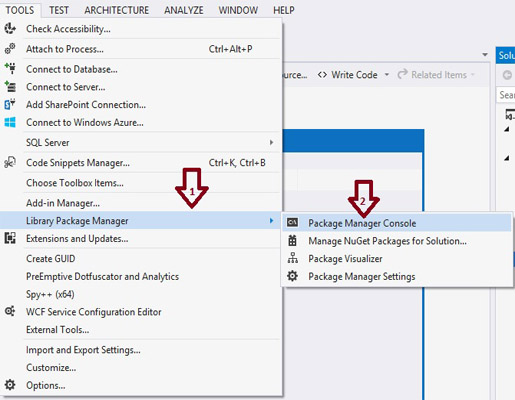Open PreEmptive Dotfuscator and Analytics
This screenshot has width=515, height=400.
pyautogui.click(x=141, y=276)
